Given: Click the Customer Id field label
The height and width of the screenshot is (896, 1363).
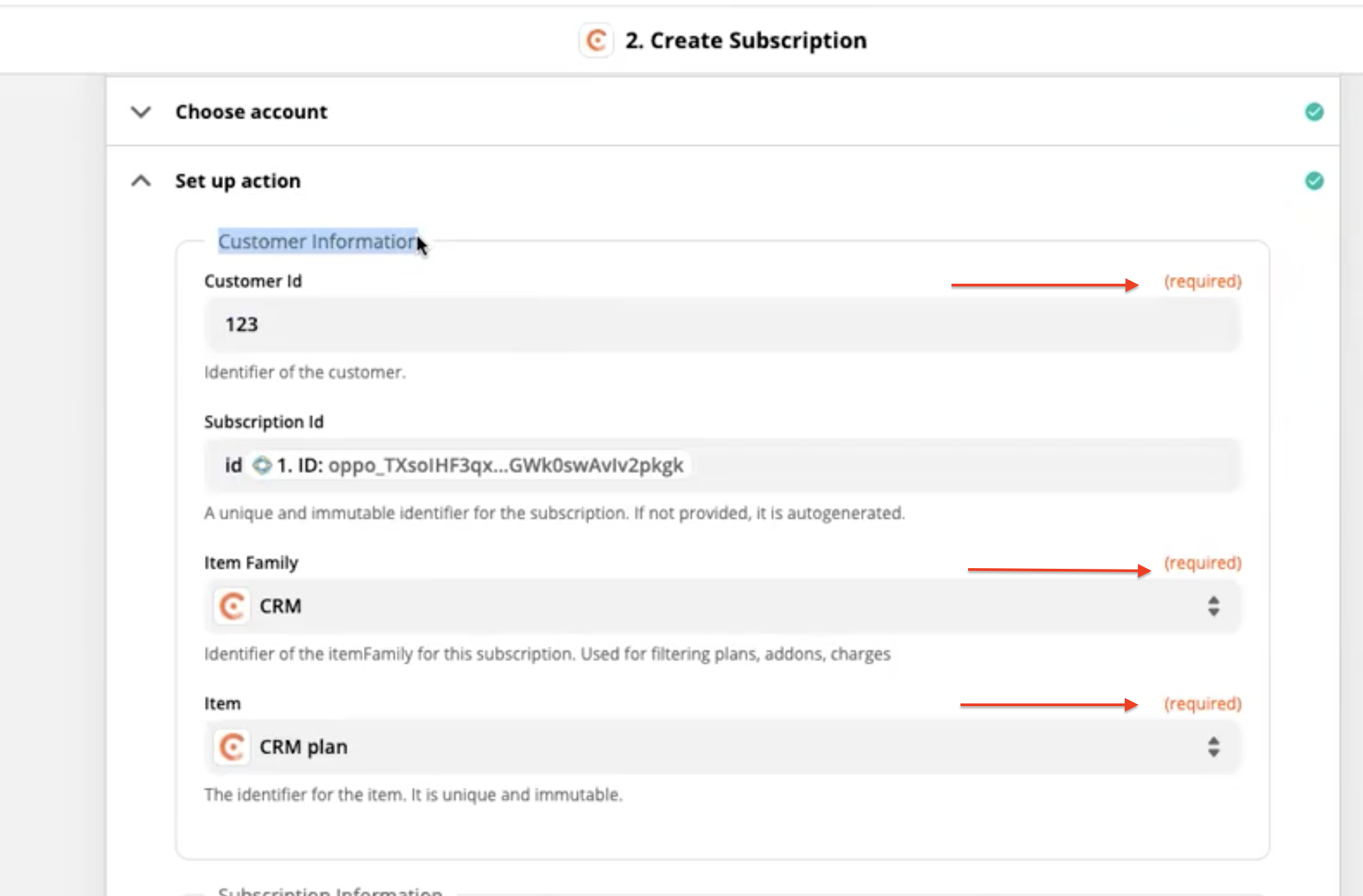Looking at the screenshot, I should point(253,281).
